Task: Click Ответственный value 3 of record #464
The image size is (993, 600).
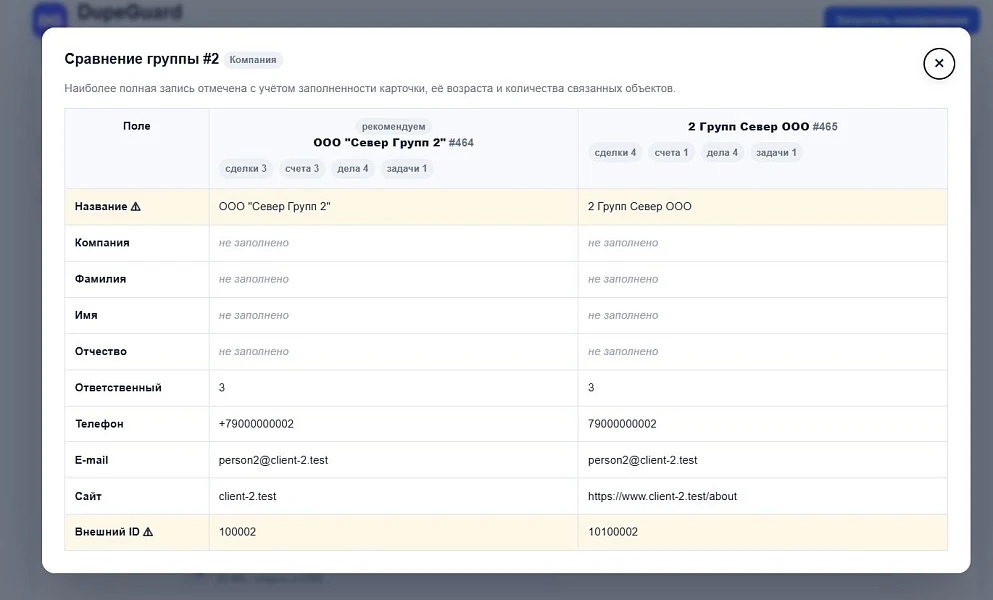Action: [222, 387]
